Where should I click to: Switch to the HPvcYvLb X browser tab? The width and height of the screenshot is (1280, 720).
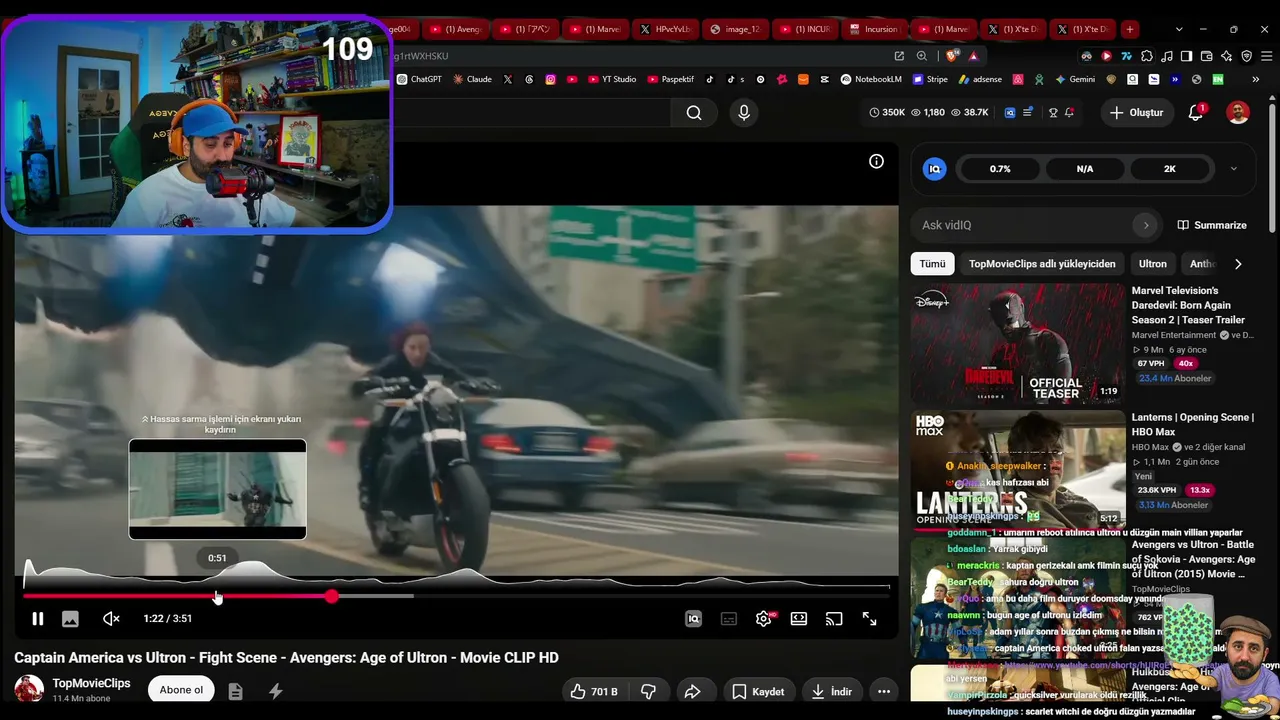pos(665,29)
